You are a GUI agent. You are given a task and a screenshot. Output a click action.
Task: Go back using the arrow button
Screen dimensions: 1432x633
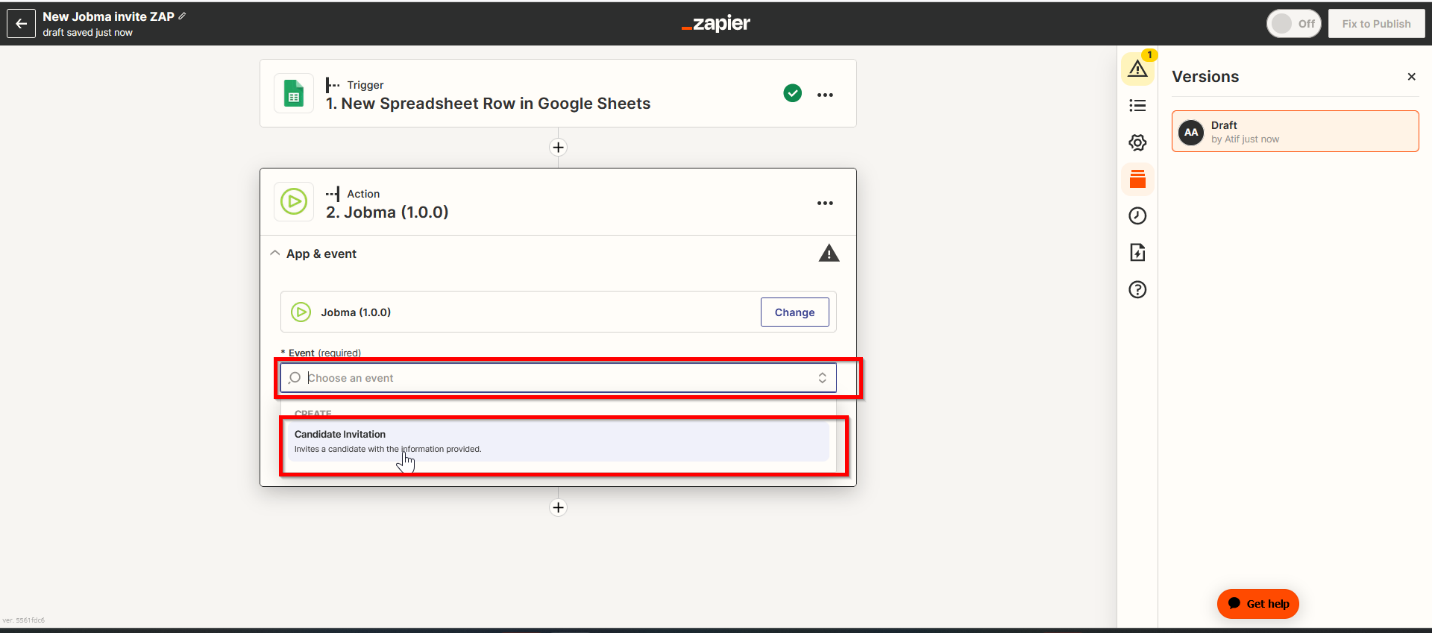tap(21, 24)
